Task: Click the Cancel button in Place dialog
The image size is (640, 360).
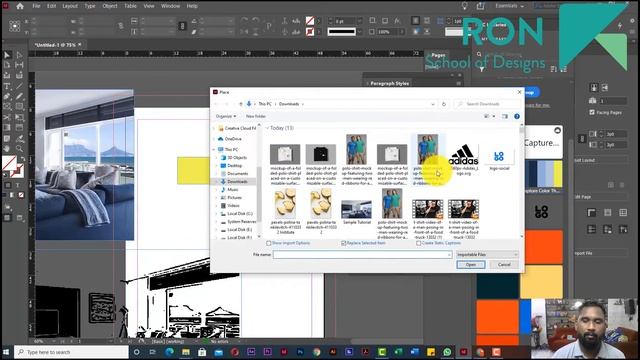Action: point(504,265)
